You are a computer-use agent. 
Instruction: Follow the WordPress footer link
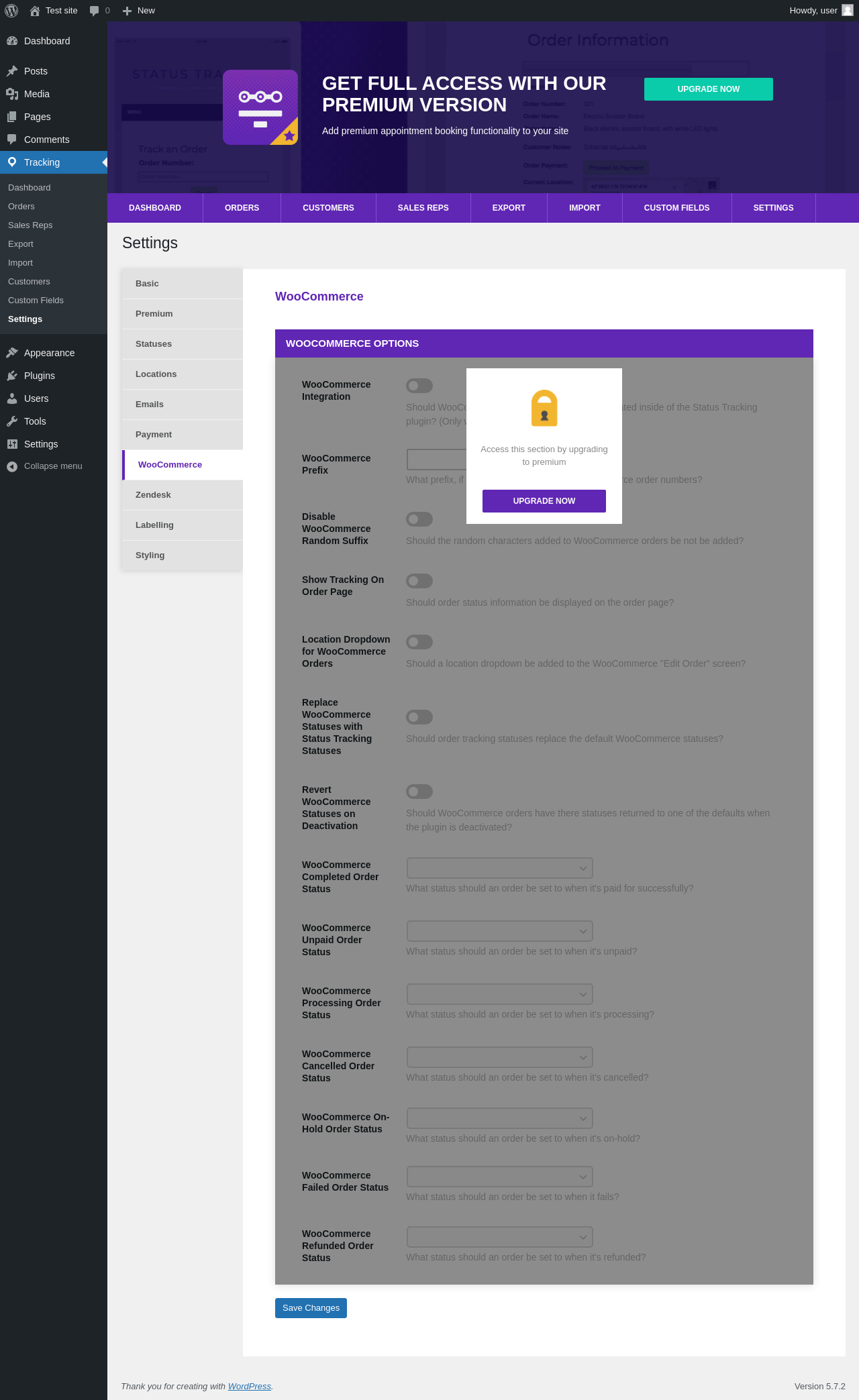tap(250, 1386)
